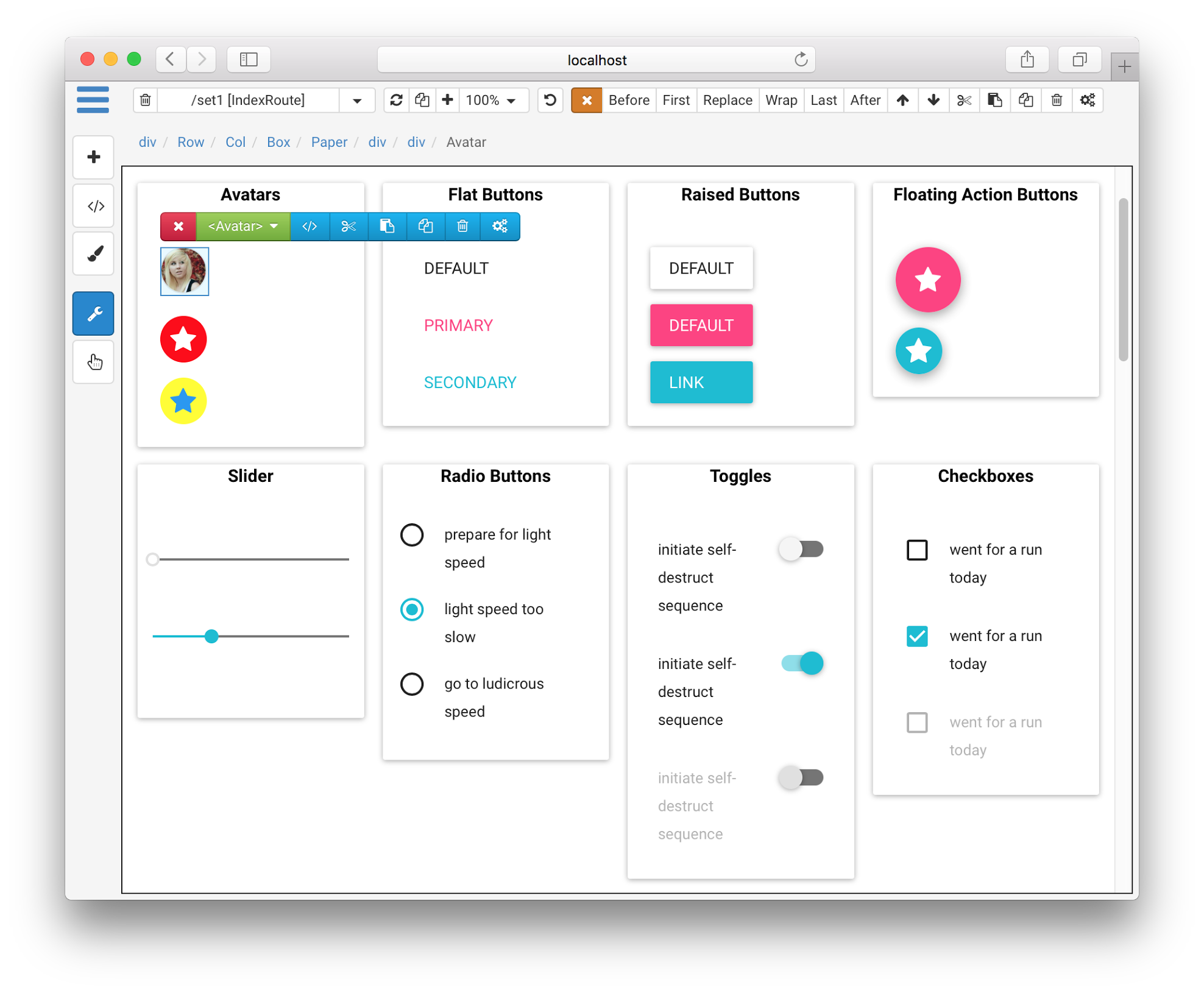Click the teal slider handle
Image resolution: width=1204 pixels, height=993 pixels.
point(211,637)
